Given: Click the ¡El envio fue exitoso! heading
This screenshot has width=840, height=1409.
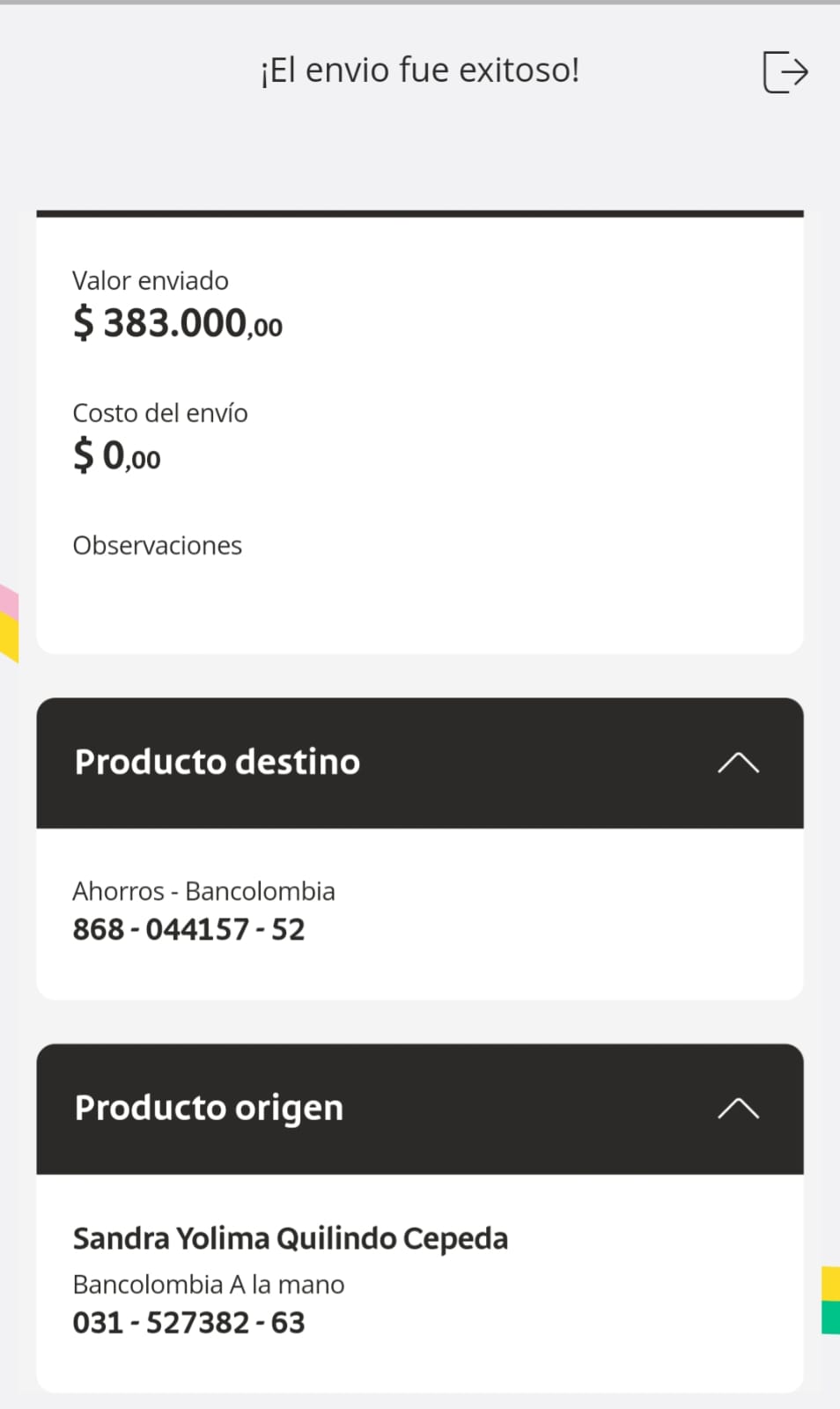Looking at the screenshot, I should click(x=420, y=70).
